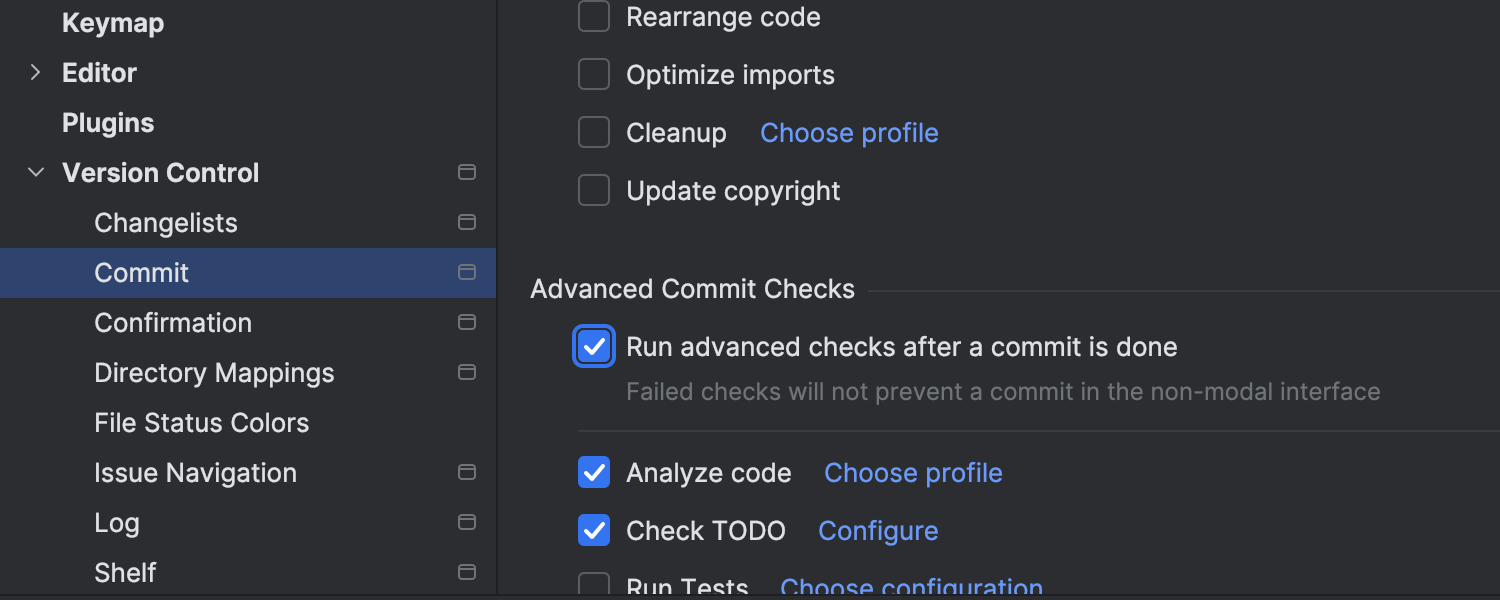Select File Status Colors settings
Image resolution: width=1500 pixels, height=600 pixels.
(201, 423)
